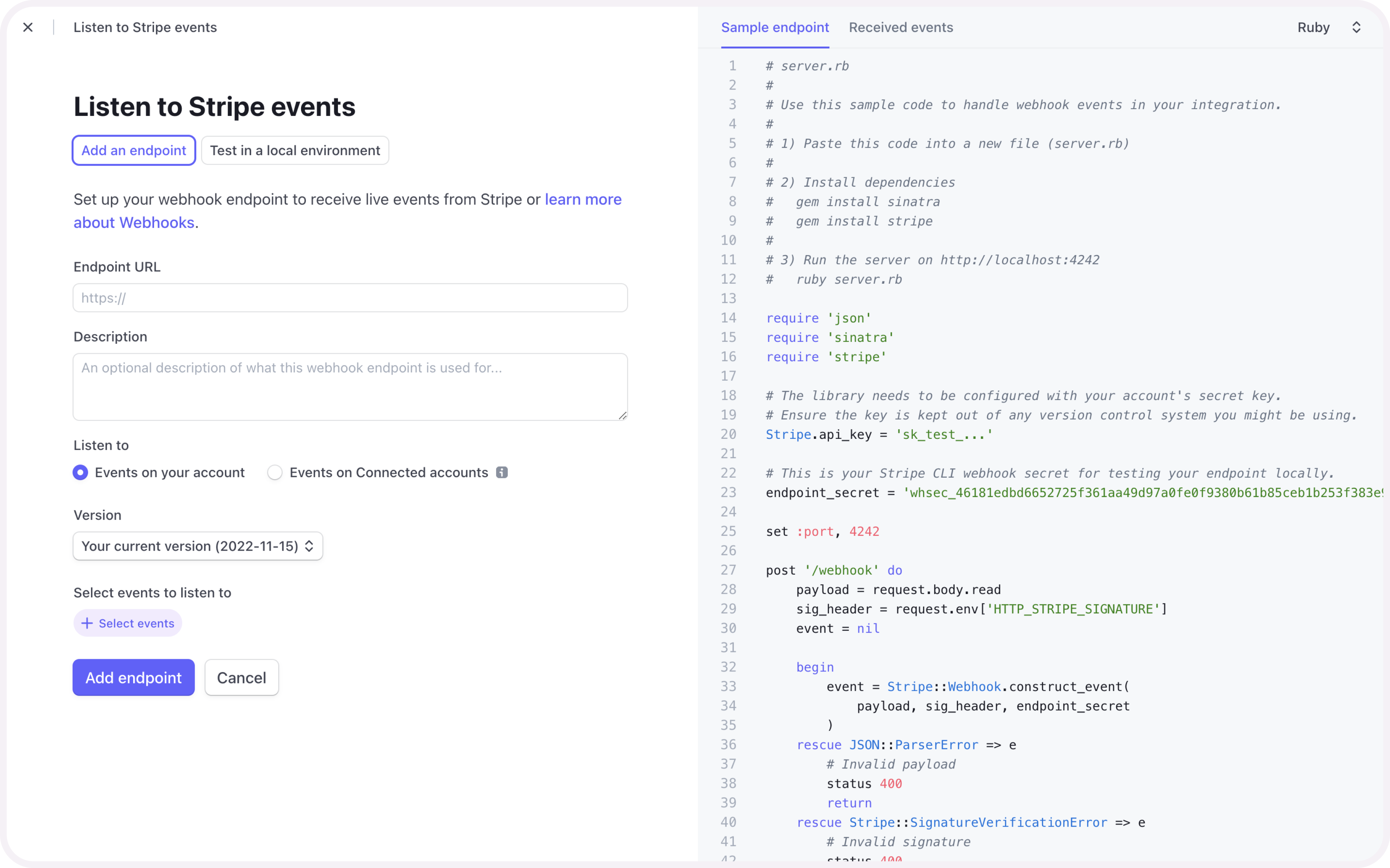Click the info icon beside Connected accounts

[x=501, y=472]
